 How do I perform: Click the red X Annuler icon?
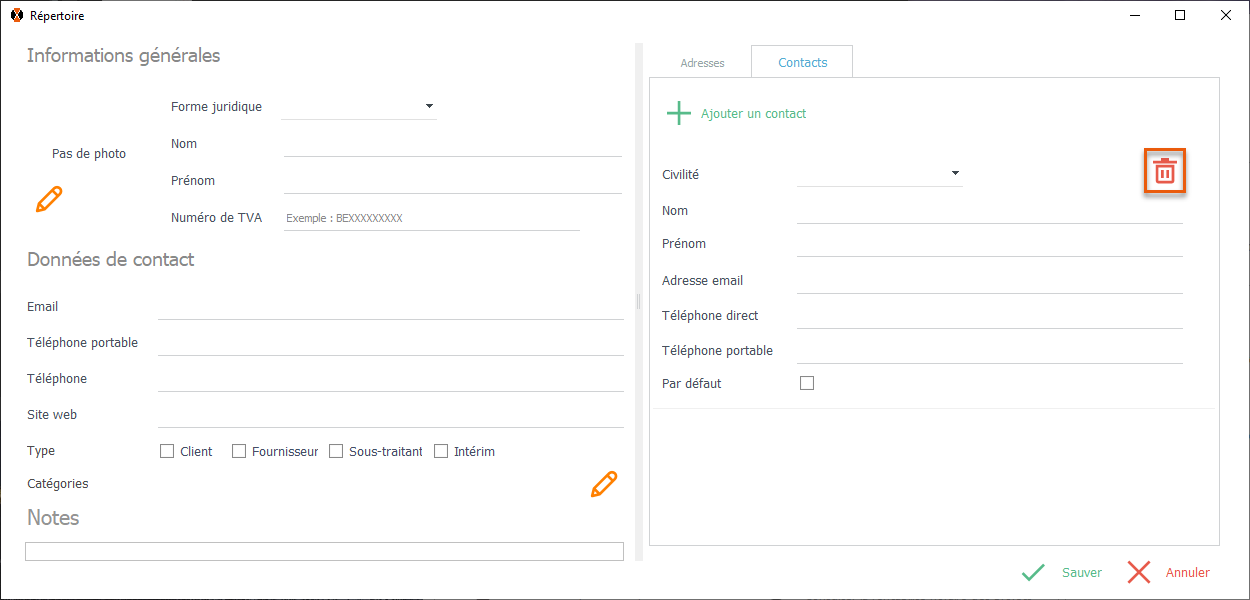point(1139,573)
